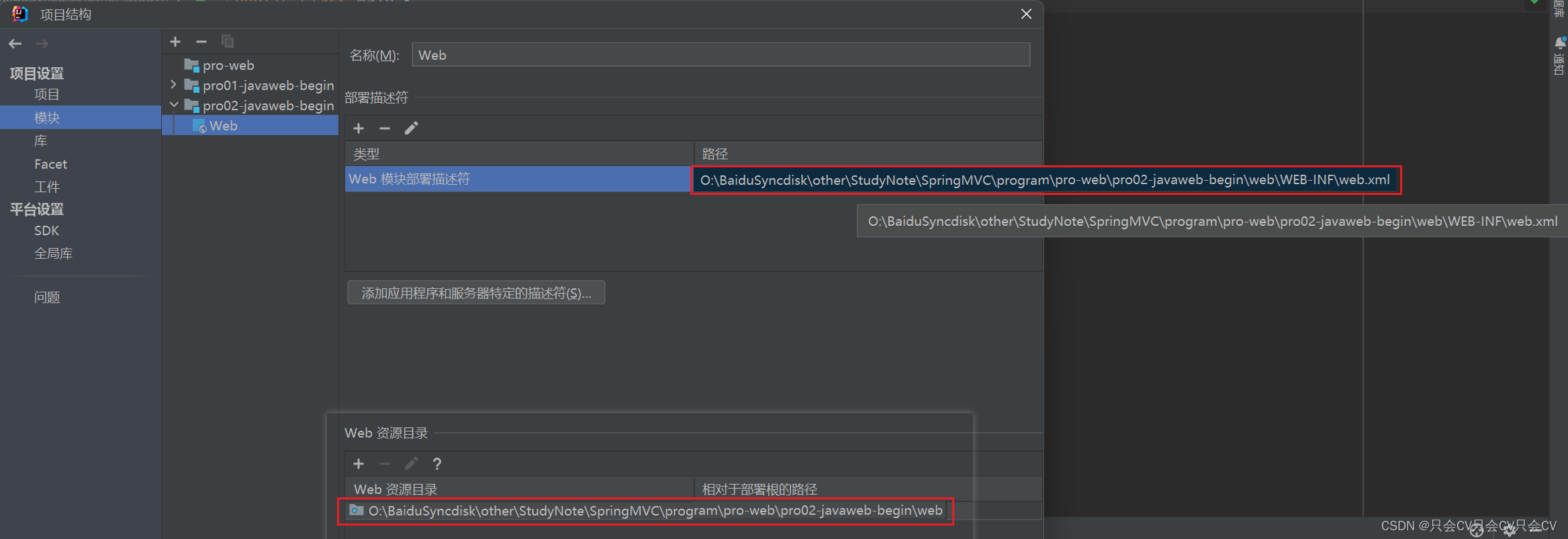
Task: Select the pro-web module
Action: [228, 65]
